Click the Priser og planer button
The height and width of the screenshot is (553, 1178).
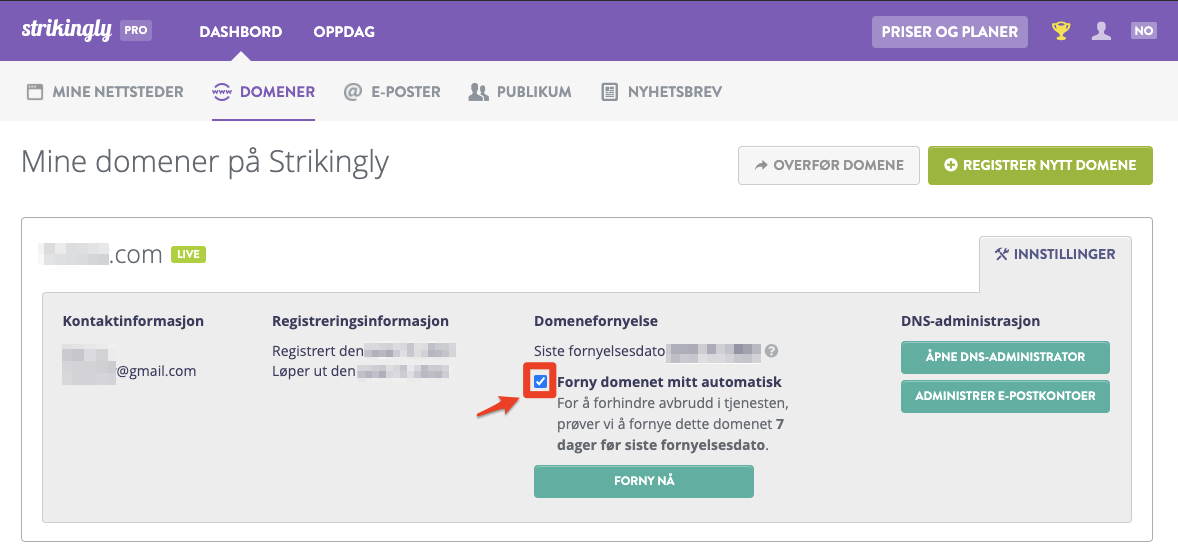pyautogui.click(x=950, y=32)
